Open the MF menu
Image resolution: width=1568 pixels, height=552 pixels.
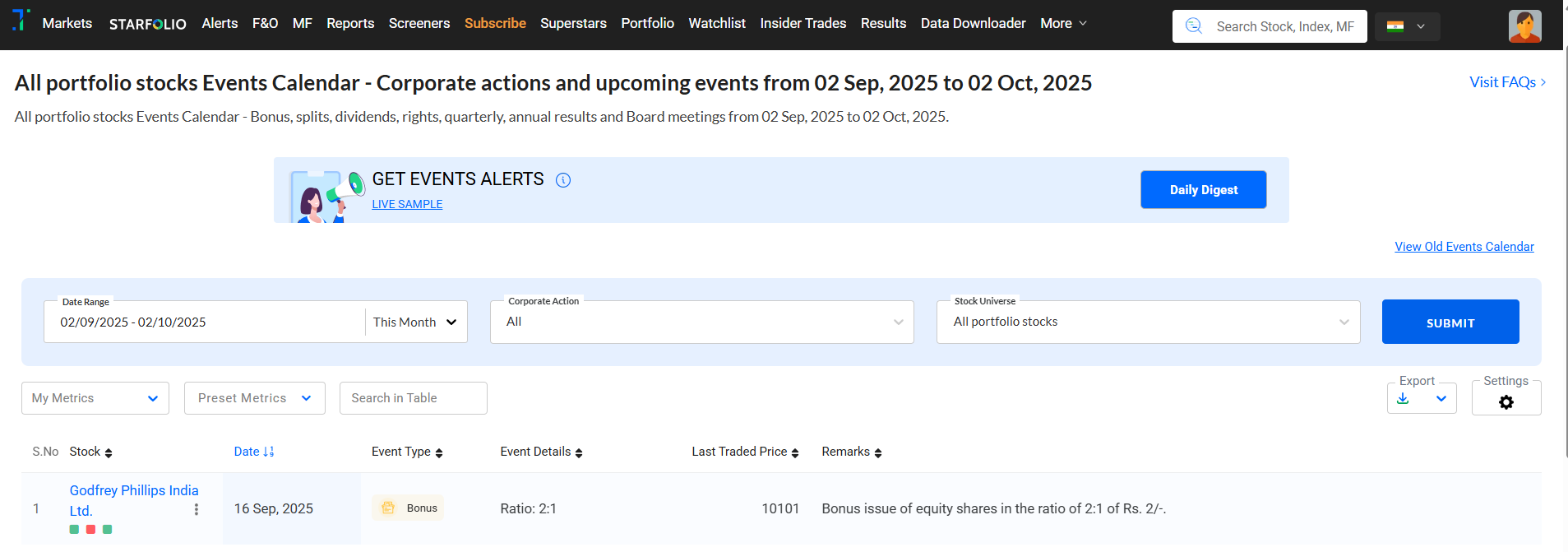coord(303,24)
